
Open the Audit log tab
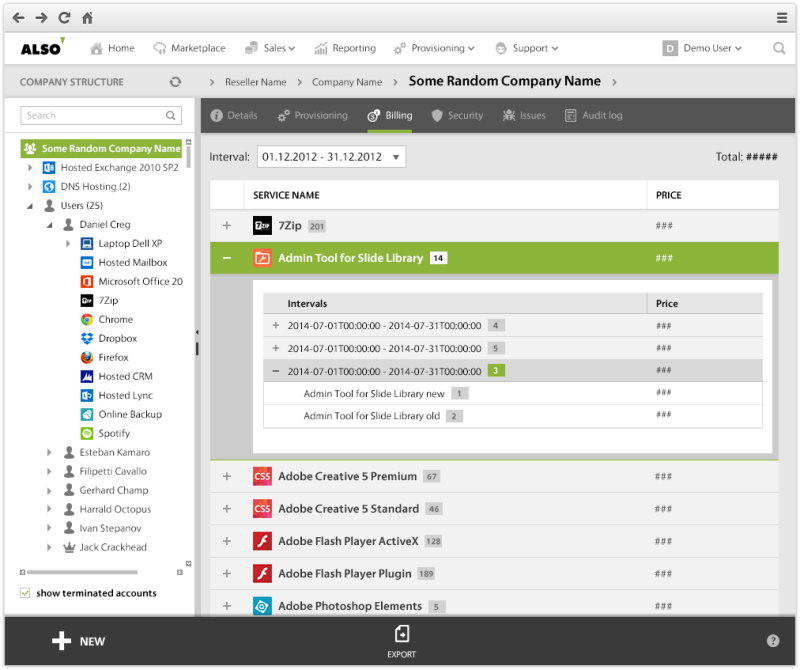593,115
